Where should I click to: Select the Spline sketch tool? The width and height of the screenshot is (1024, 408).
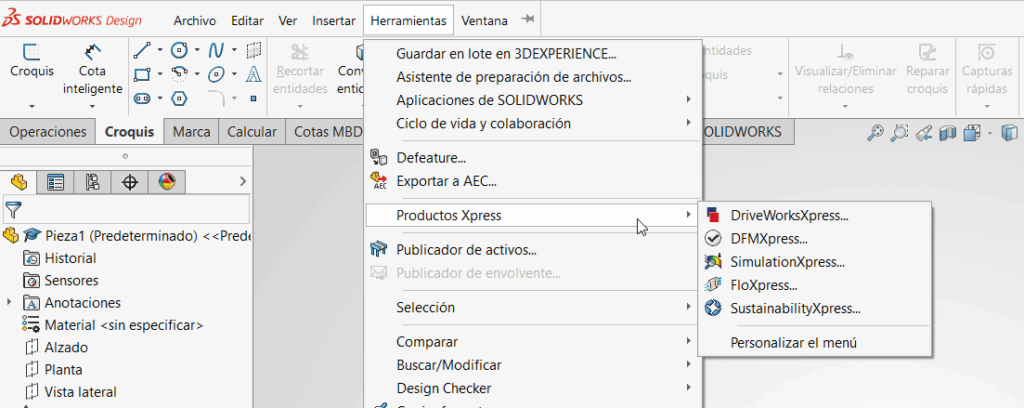pos(216,50)
